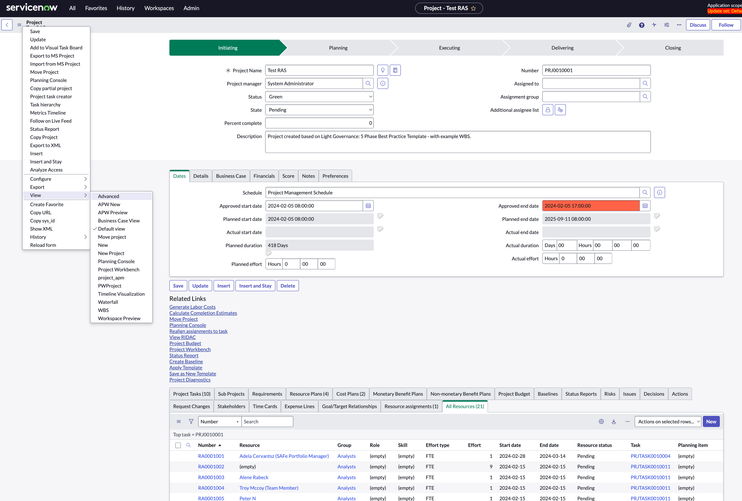
Task: Open list personalize gear icon
Action: pyautogui.click(x=601, y=422)
